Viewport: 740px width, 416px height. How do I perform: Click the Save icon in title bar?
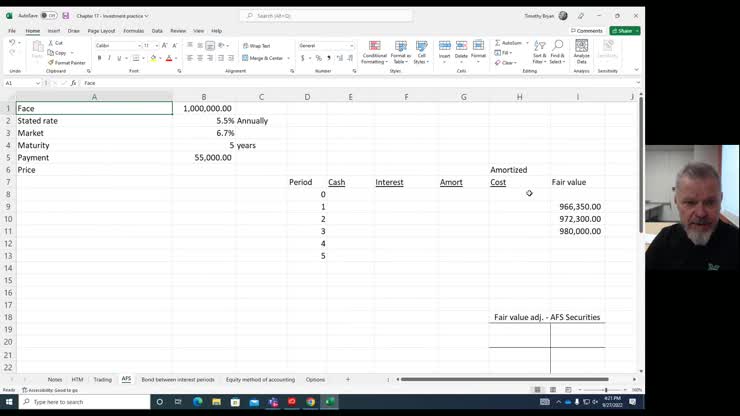click(66, 16)
